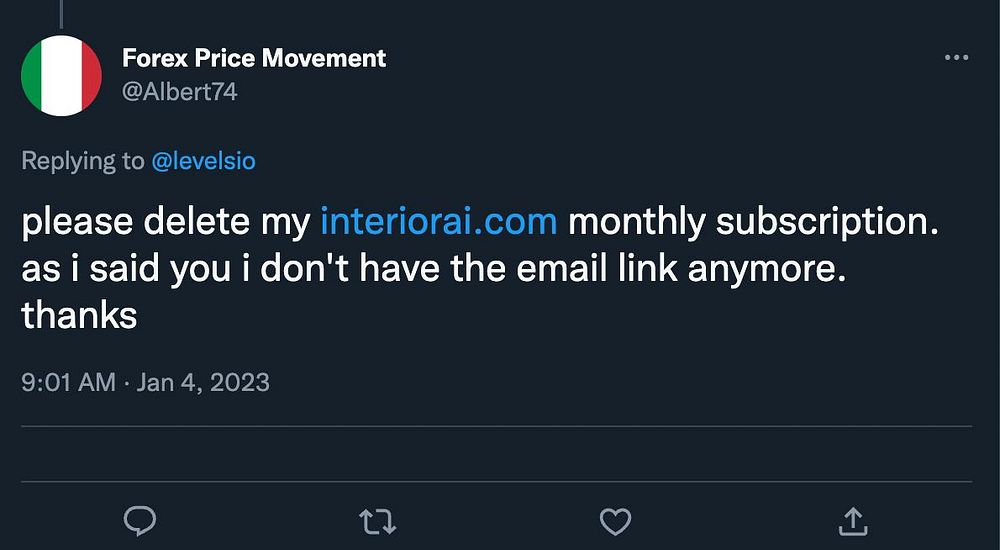The image size is (1000, 550).
Task: Click the divider line below the timestamp
Action: (496, 427)
